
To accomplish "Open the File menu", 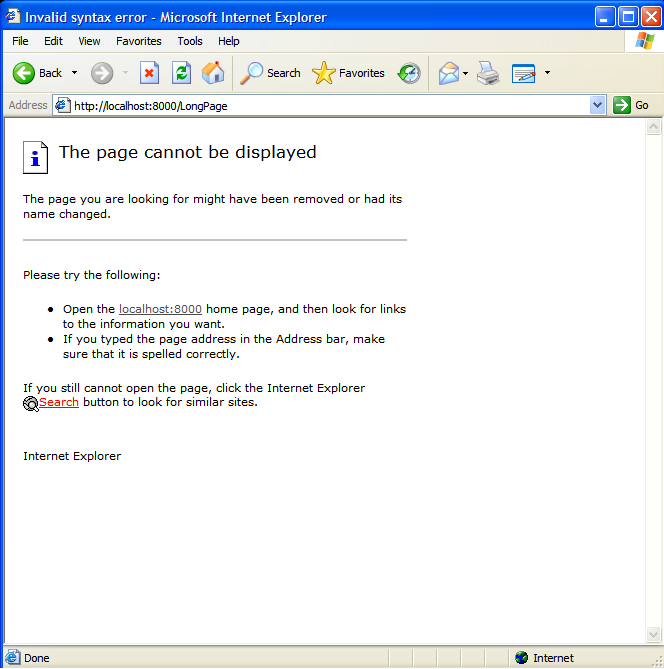I will pyautogui.click(x=20, y=41).
